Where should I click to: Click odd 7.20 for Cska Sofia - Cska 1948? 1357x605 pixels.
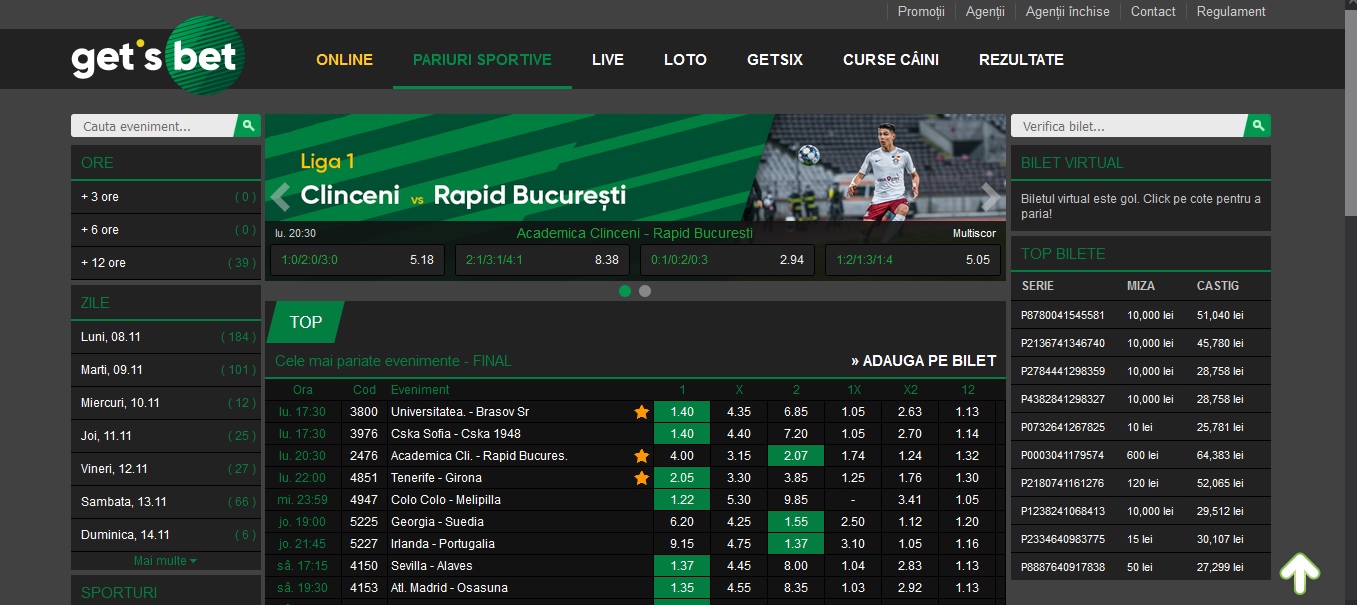click(796, 434)
